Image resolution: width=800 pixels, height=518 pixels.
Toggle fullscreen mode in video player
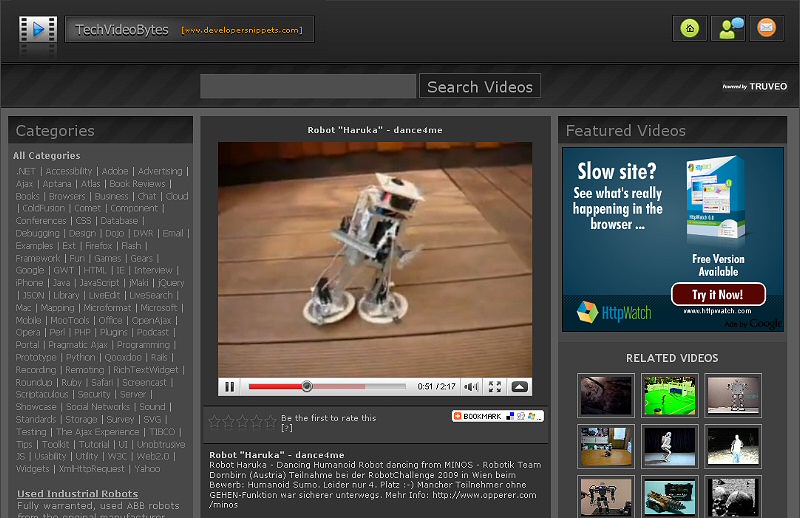tap(495, 386)
